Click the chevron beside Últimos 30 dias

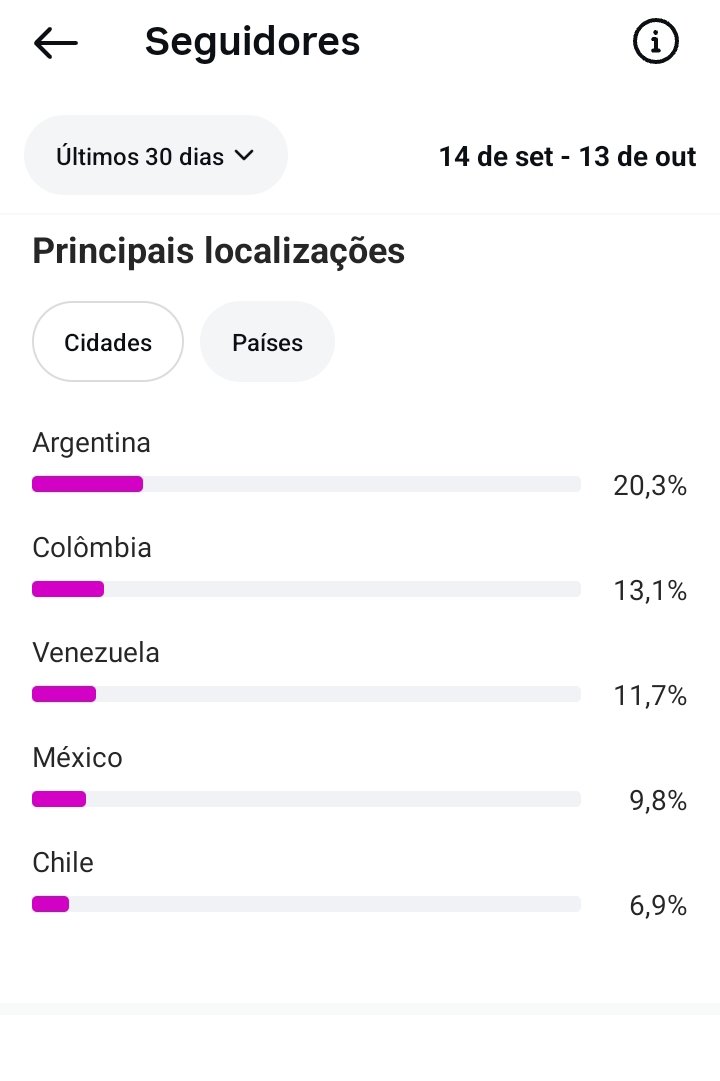243,156
